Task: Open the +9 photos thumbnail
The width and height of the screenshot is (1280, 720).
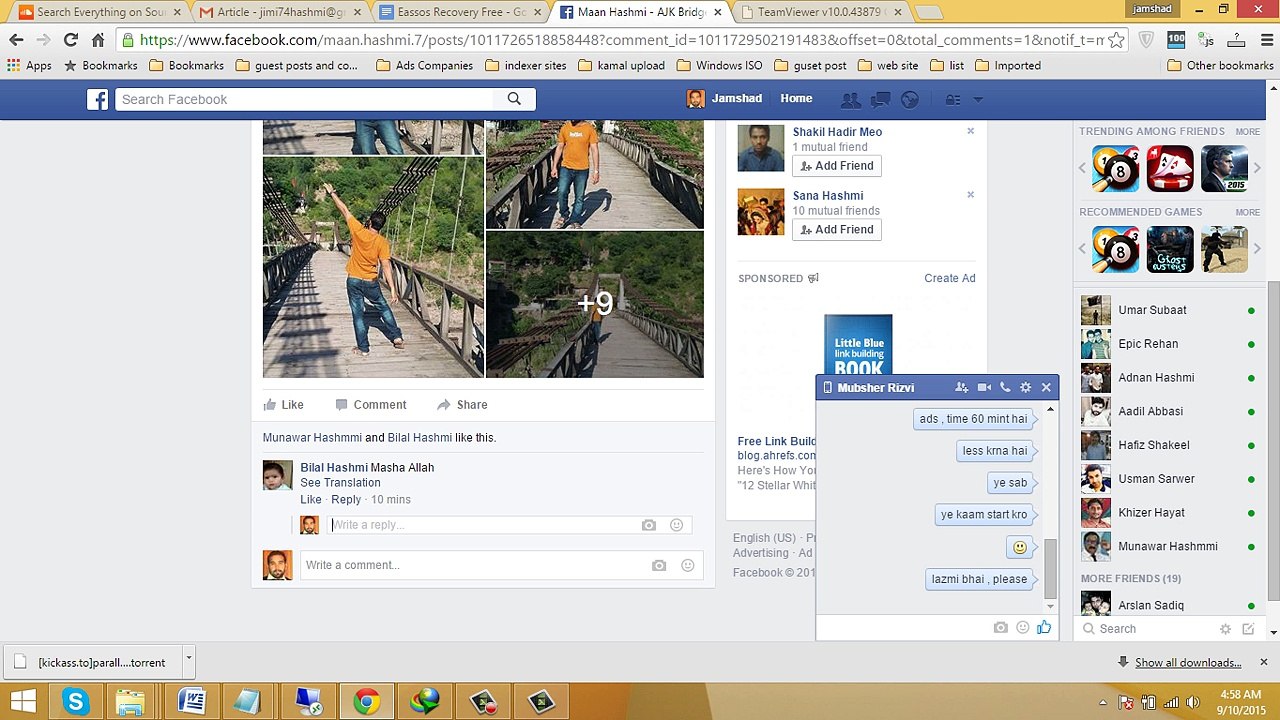Action: click(595, 304)
